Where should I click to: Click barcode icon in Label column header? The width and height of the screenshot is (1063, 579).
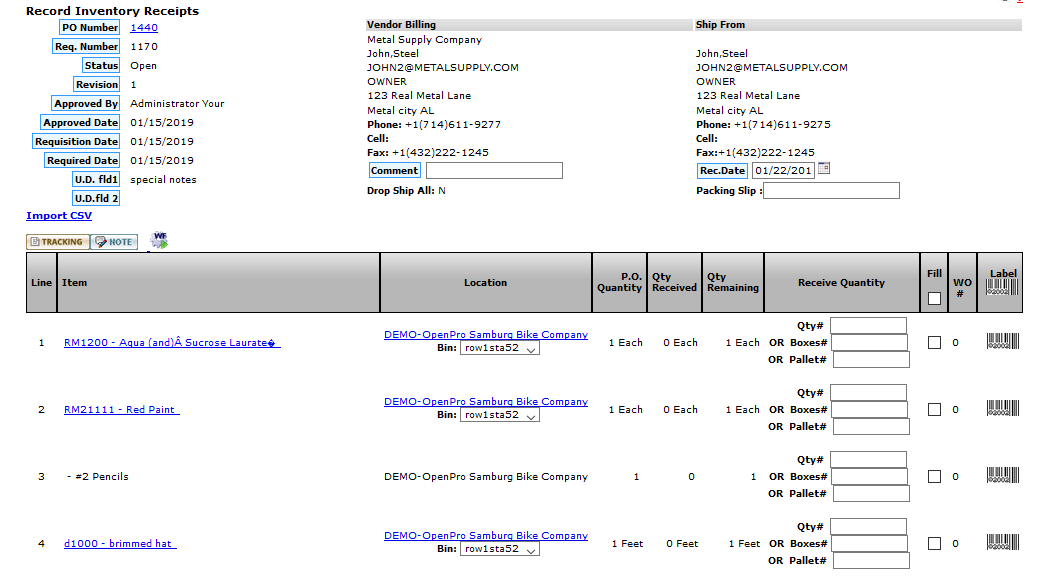point(1002,288)
